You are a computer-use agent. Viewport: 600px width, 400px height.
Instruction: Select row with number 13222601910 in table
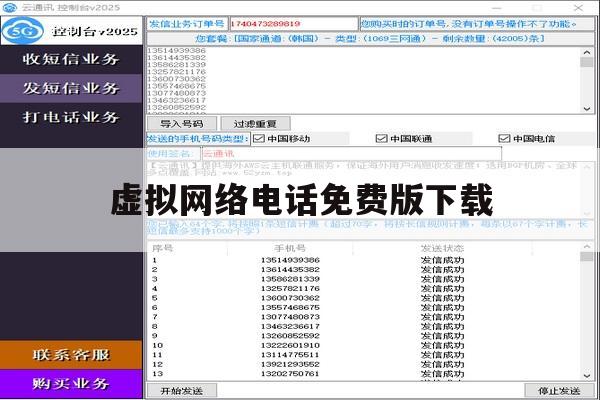tap(364, 345)
